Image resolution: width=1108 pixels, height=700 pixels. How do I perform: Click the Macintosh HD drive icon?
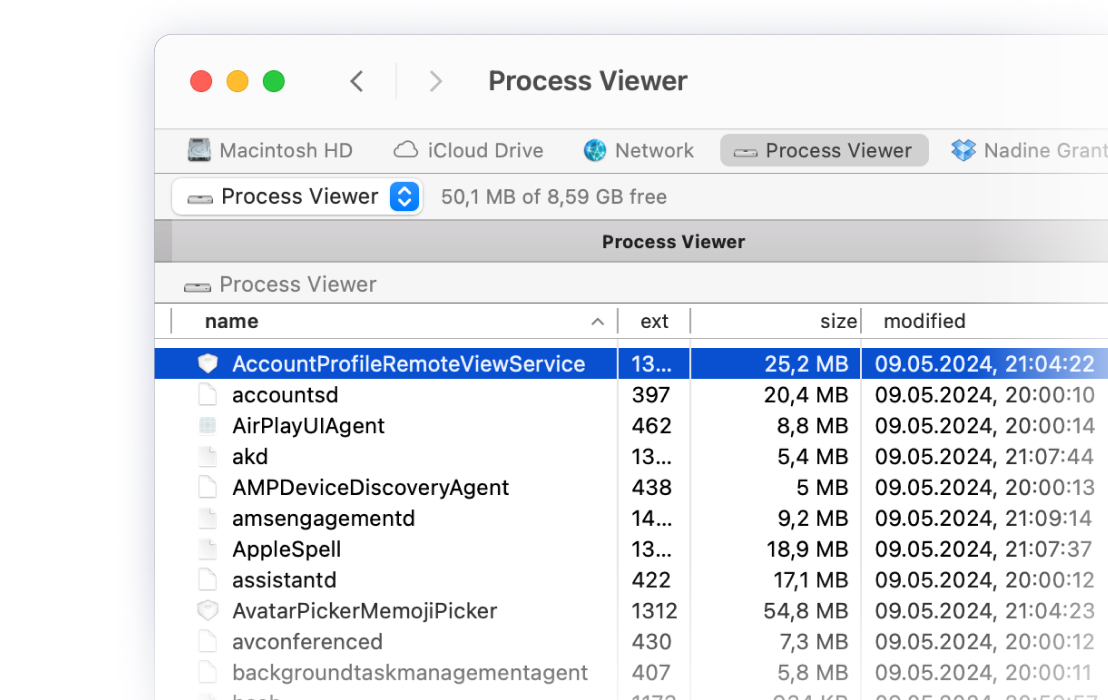coord(197,149)
